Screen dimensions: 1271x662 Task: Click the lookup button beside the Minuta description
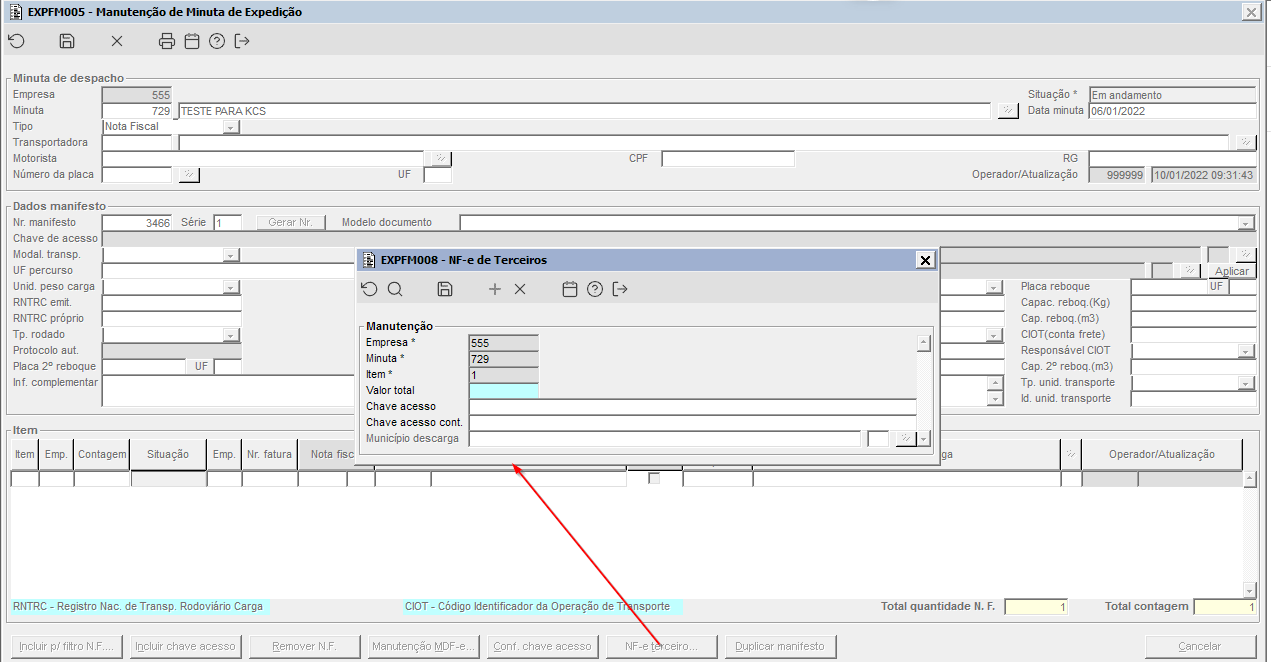(1008, 111)
